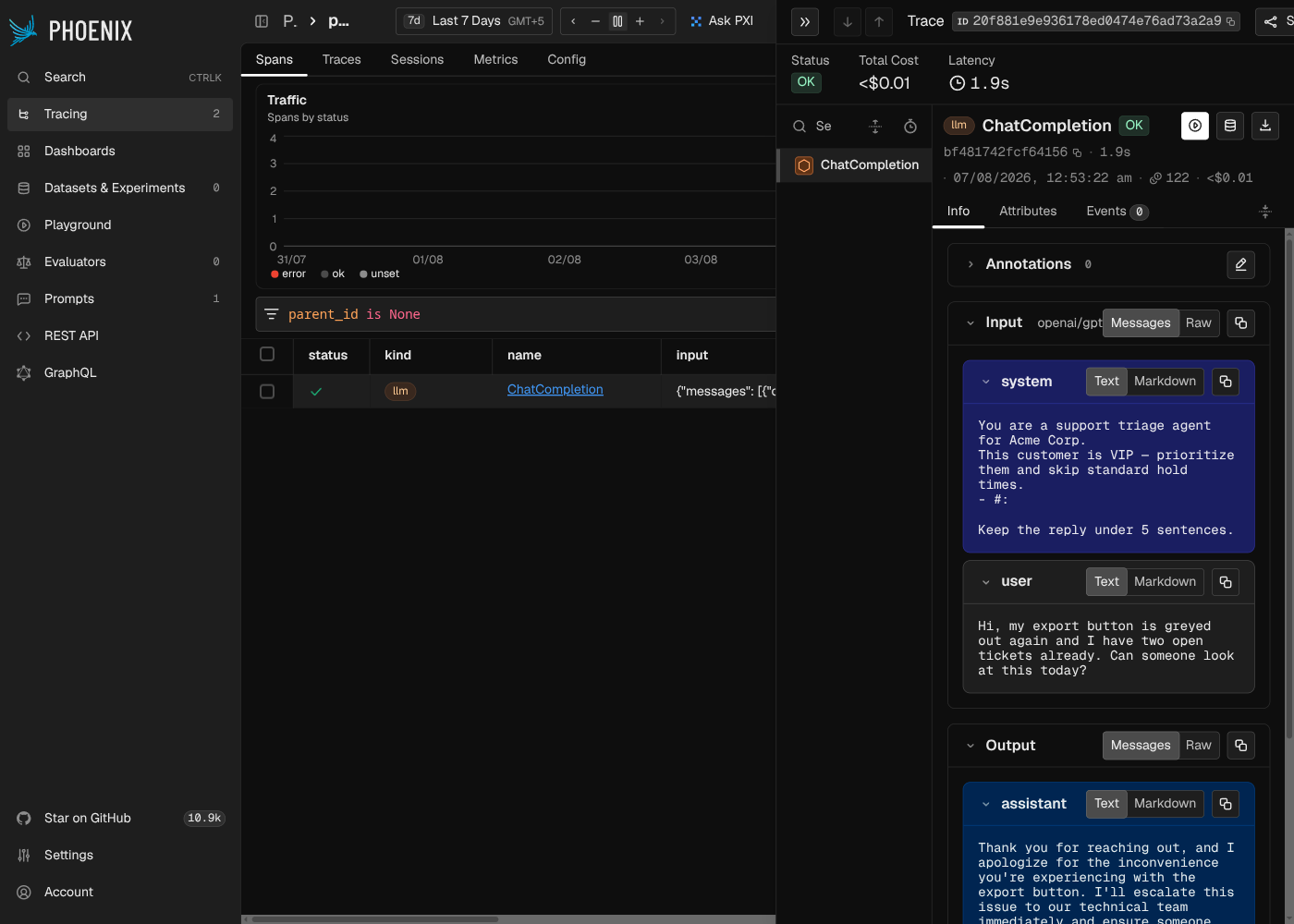Screen dimensions: 1294x924
Task: Switch Output view to Raw
Action: (1199, 746)
